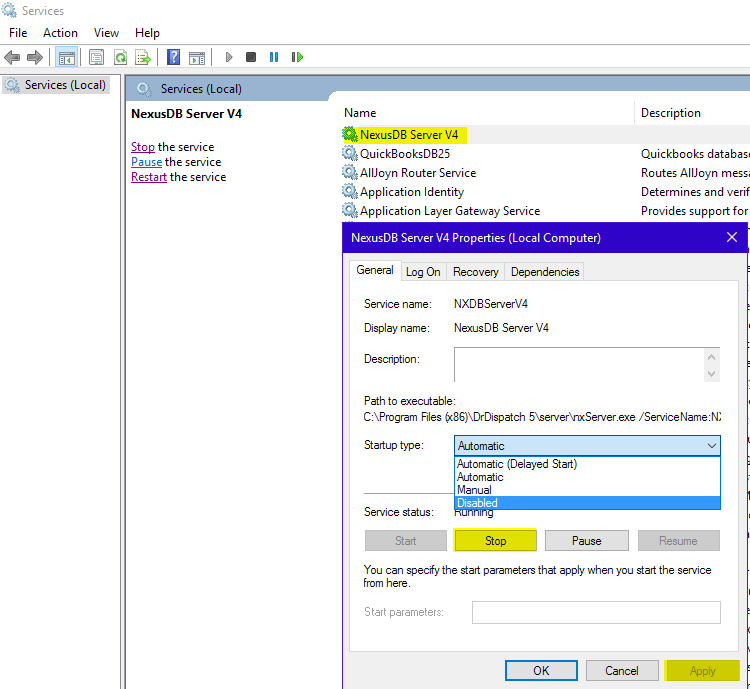Open the Properties toolbar icon

click(x=96, y=57)
